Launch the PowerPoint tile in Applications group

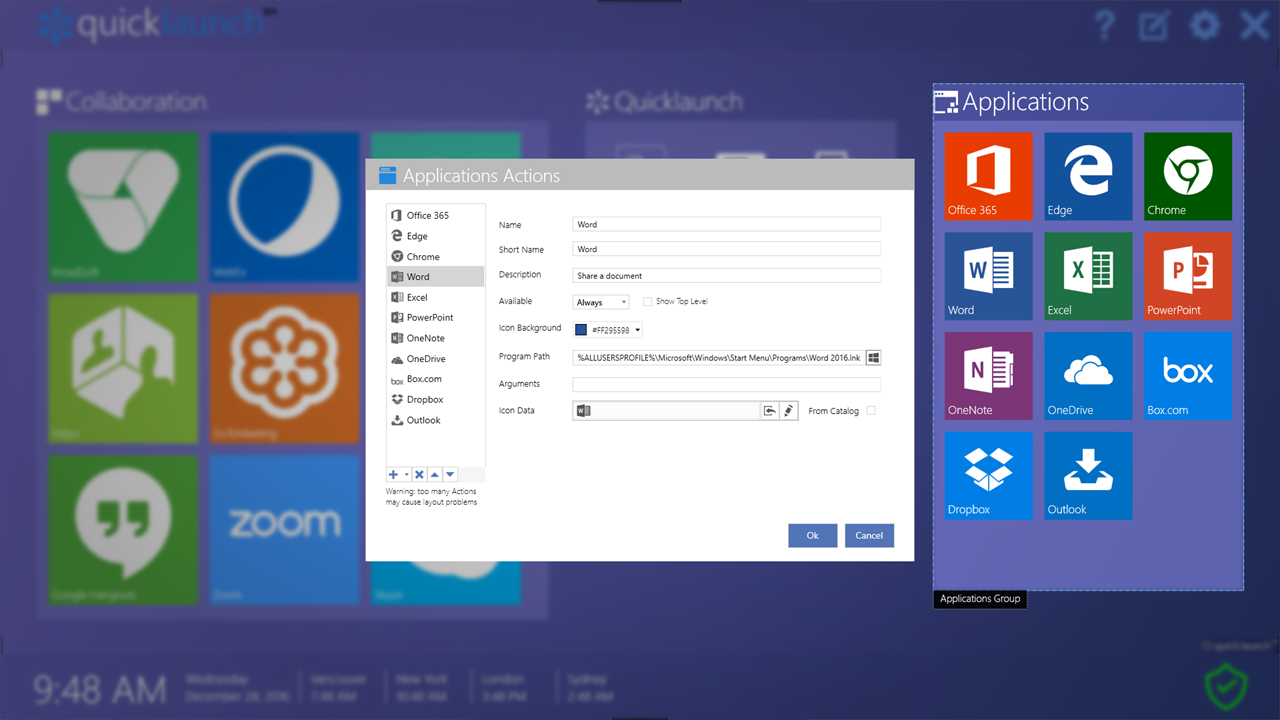click(x=1188, y=276)
